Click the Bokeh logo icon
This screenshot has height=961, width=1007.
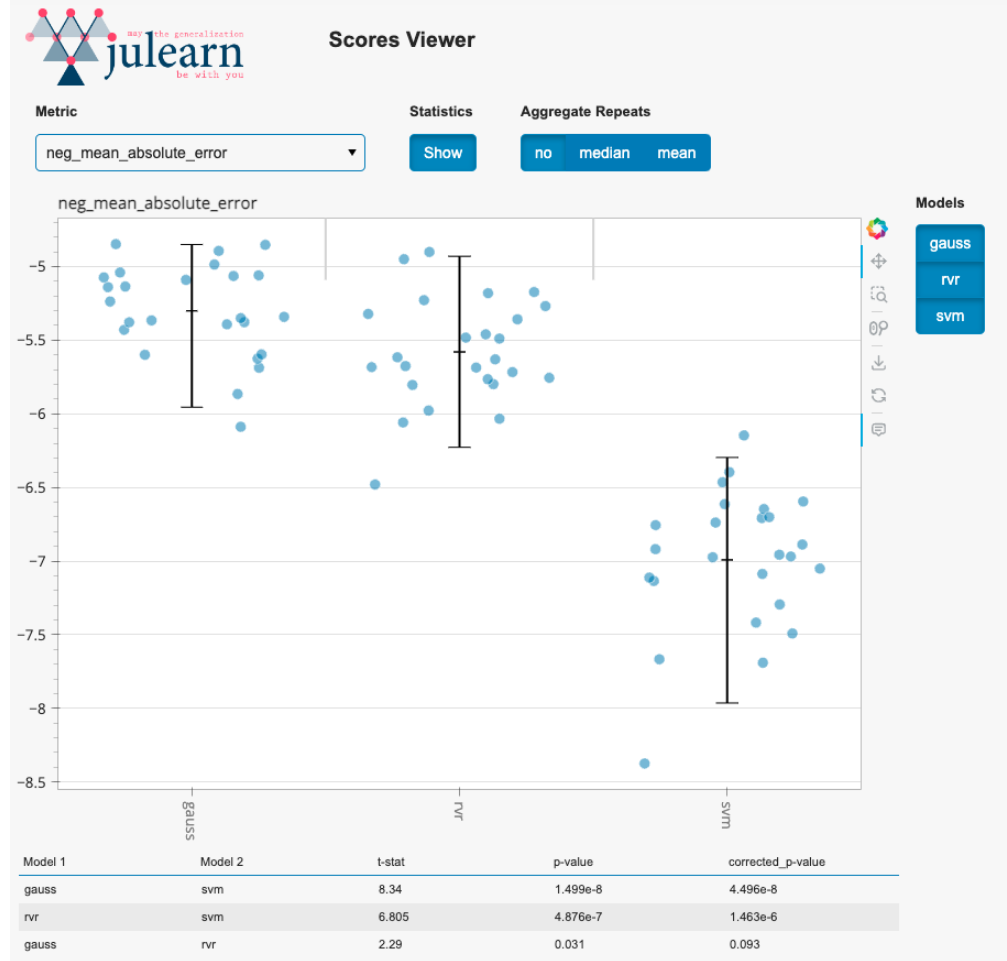877,229
